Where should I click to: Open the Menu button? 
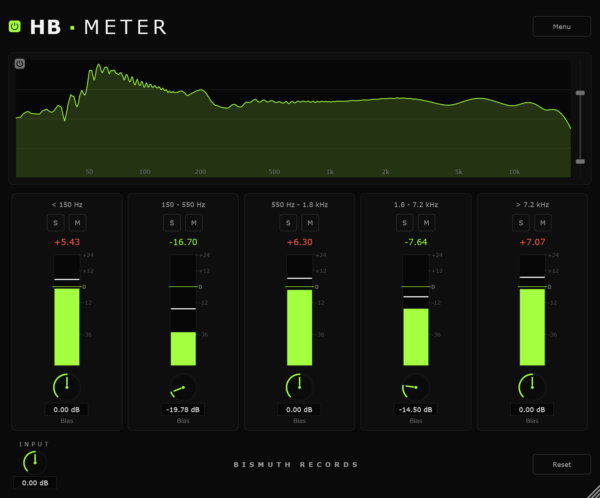click(561, 26)
